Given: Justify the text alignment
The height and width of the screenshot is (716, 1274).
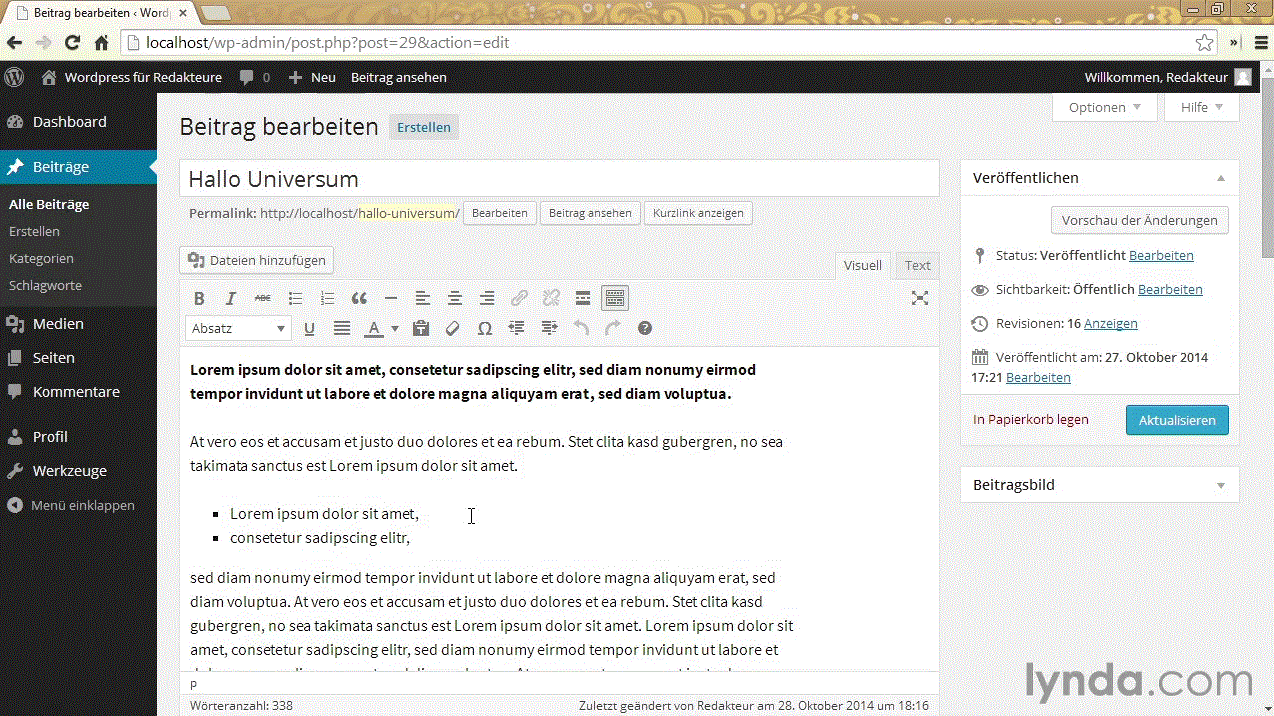Looking at the screenshot, I should 342,328.
